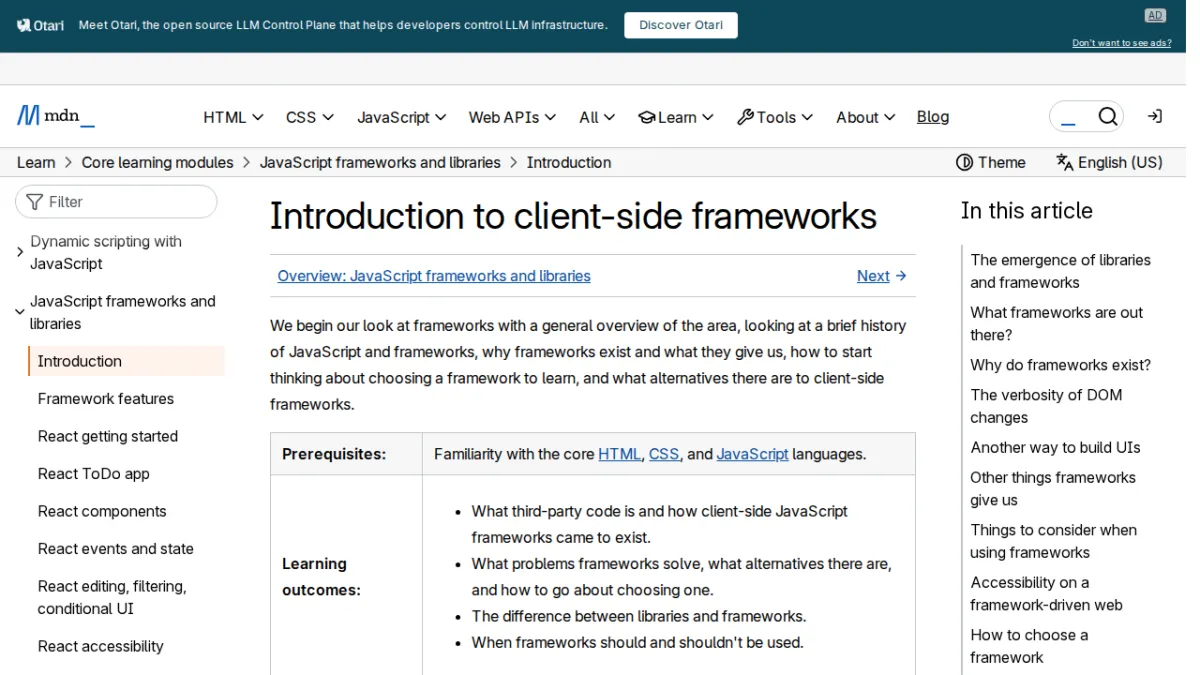The image size is (1200, 675).
Task: Click the HTML link in Prerequisites
Action: pyautogui.click(x=619, y=454)
